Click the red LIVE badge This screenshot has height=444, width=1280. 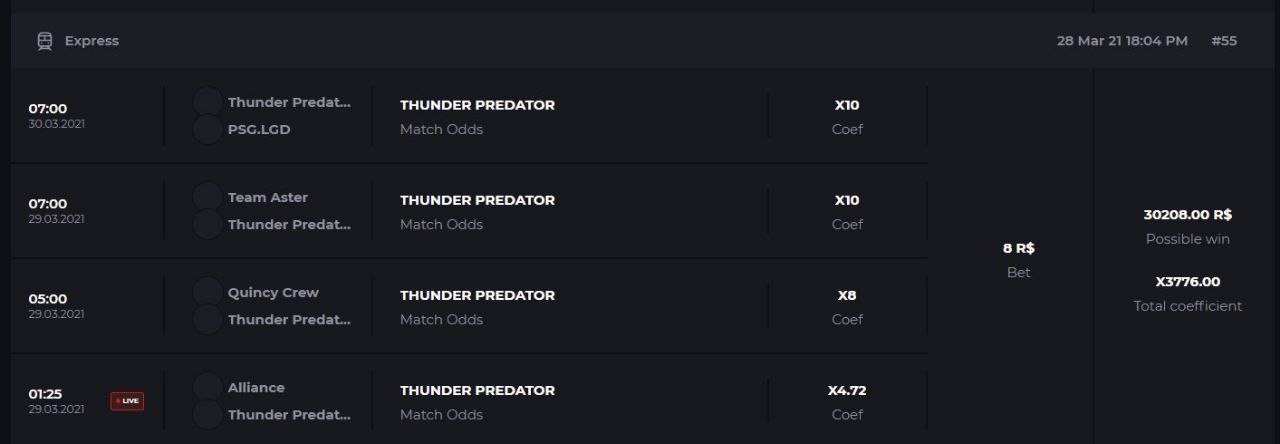[x=127, y=401]
